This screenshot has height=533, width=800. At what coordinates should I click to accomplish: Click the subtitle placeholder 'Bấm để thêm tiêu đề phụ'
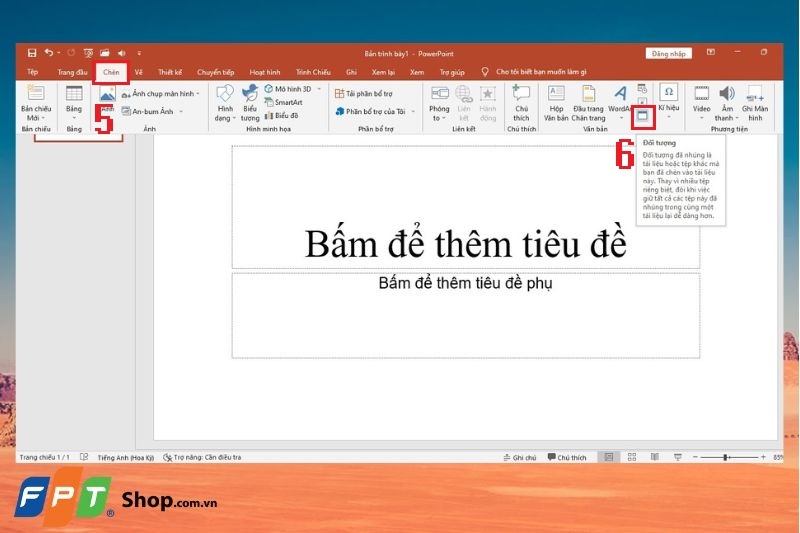[466, 316]
